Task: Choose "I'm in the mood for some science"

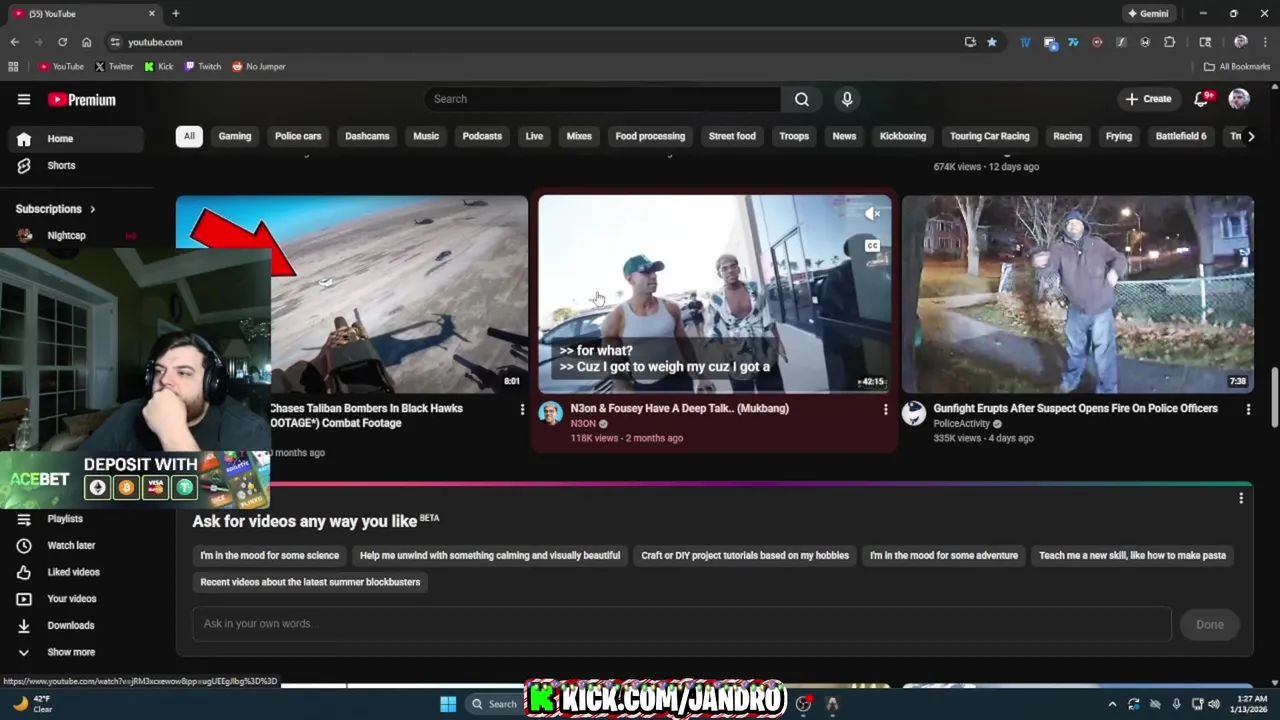Action: click(x=270, y=555)
